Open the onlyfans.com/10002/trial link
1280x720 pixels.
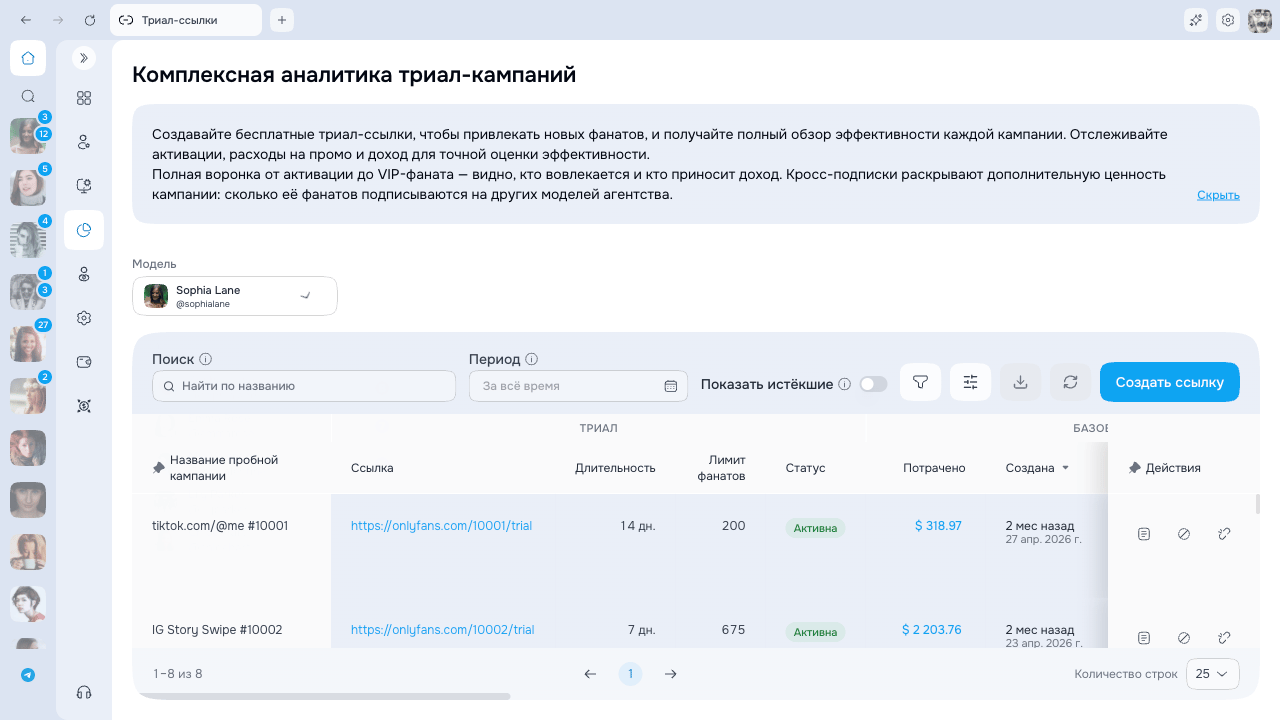click(x=442, y=630)
